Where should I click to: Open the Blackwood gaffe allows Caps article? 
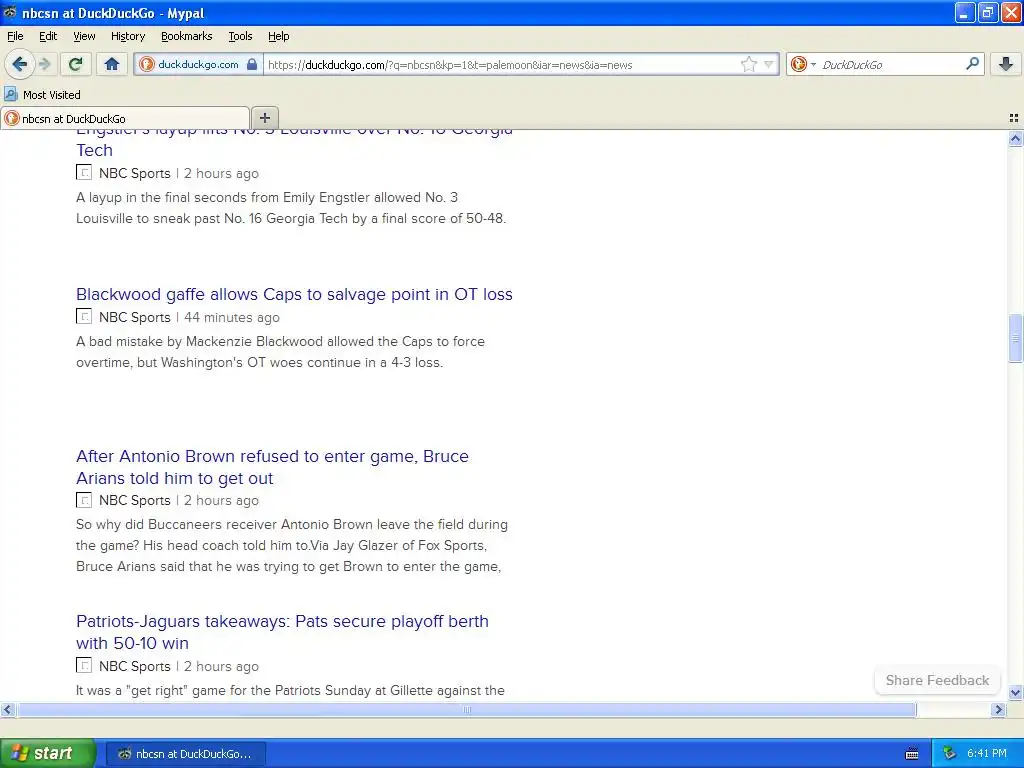point(294,295)
